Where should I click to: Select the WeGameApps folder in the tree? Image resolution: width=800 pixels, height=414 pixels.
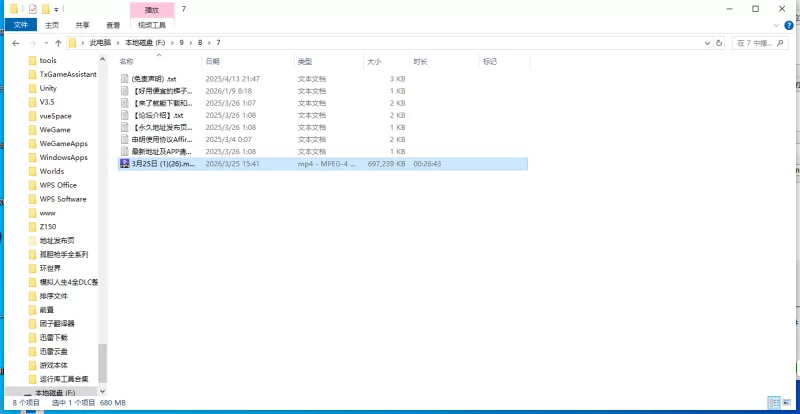pos(63,143)
